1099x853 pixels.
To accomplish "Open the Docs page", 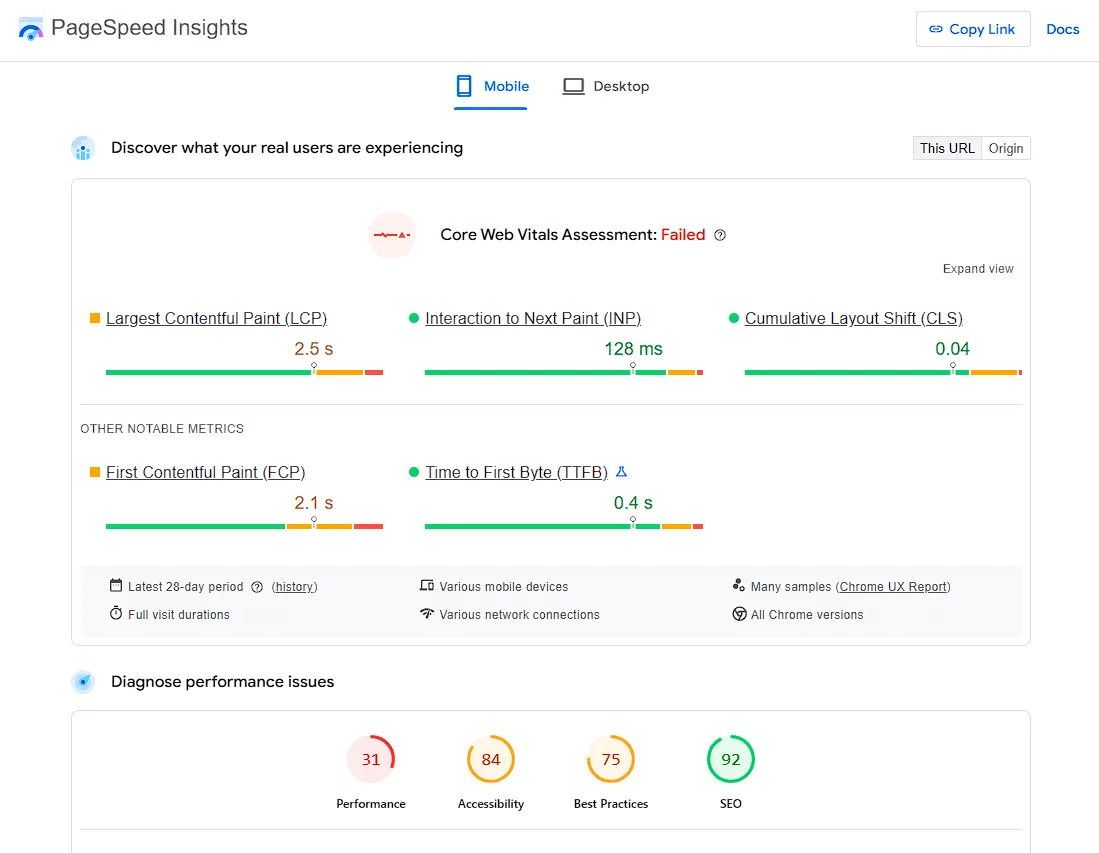I will click(1062, 29).
